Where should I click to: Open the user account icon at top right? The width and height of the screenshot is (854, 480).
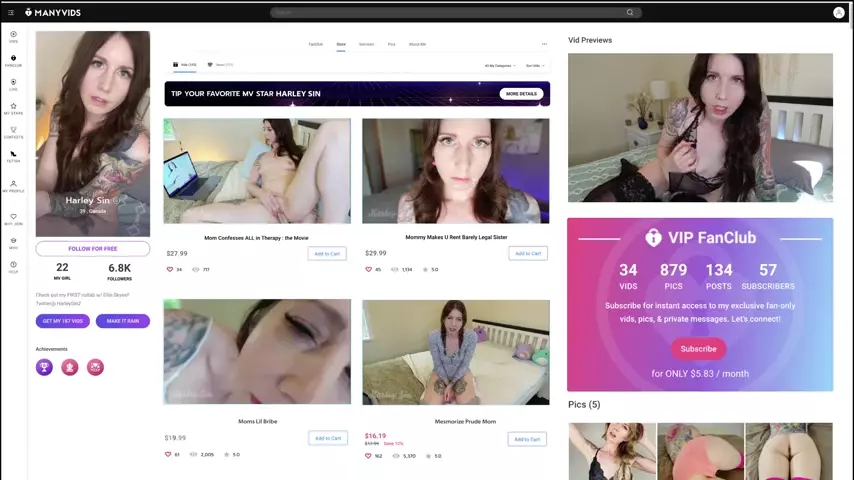coord(838,13)
